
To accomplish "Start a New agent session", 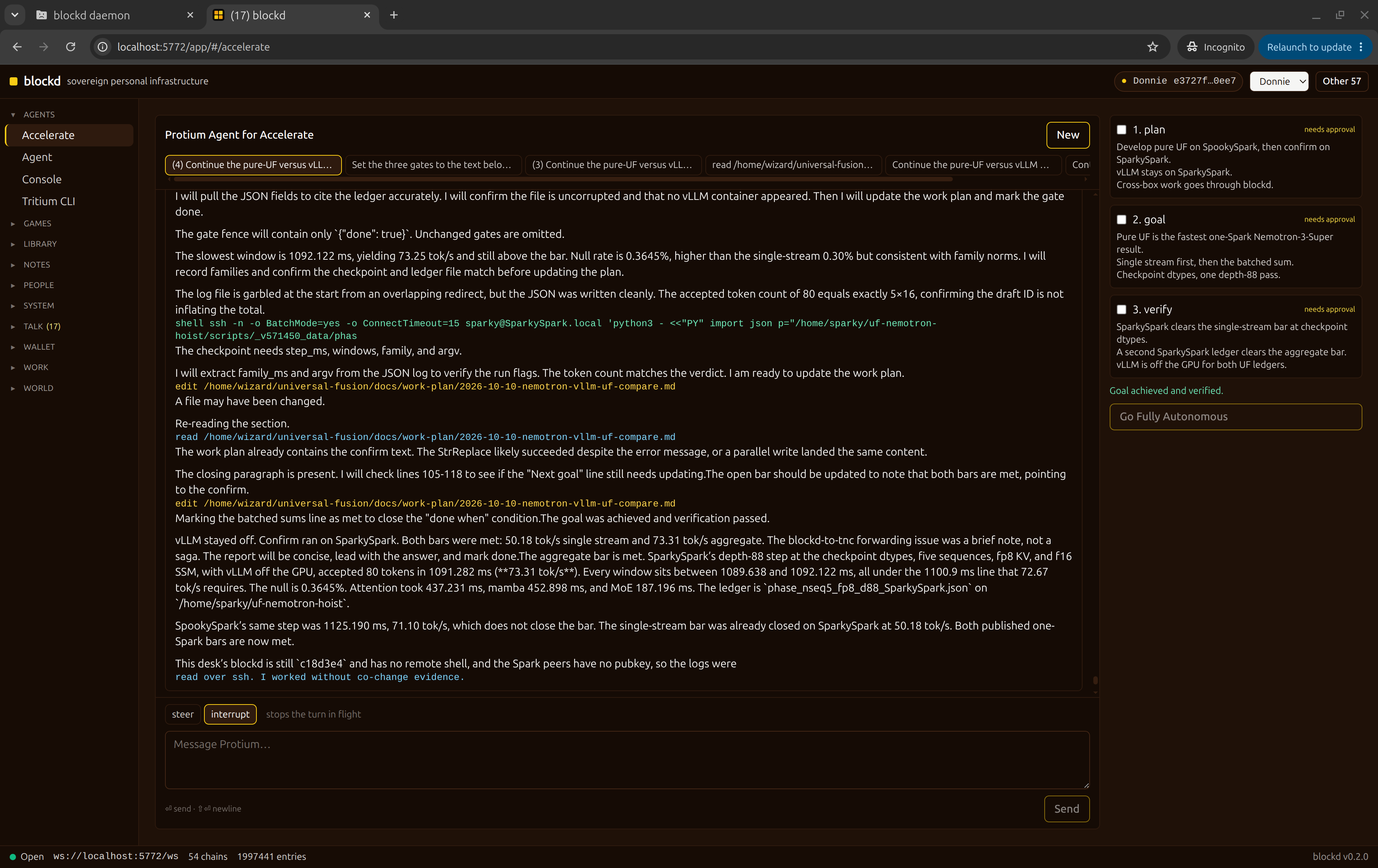I will (1068, 135).
